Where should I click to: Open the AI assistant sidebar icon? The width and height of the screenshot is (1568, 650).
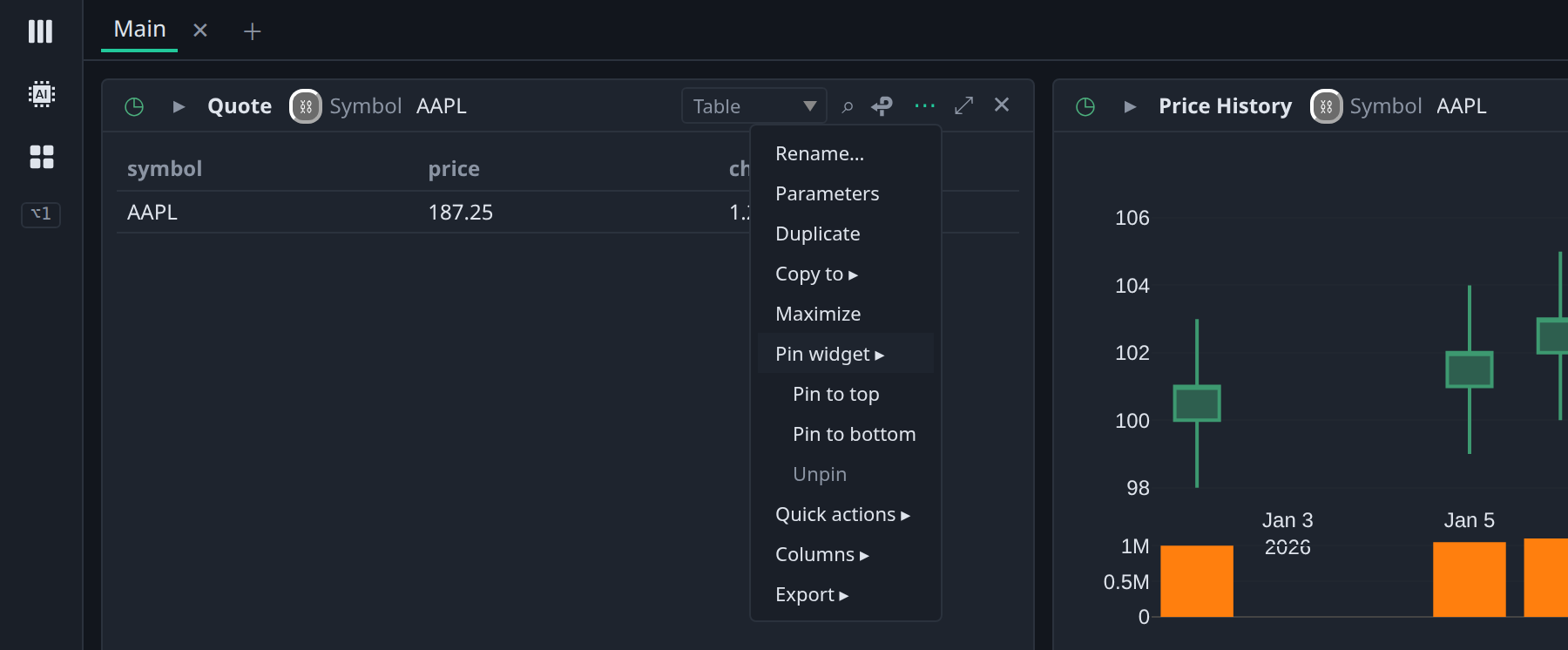[x=41, y=94]
